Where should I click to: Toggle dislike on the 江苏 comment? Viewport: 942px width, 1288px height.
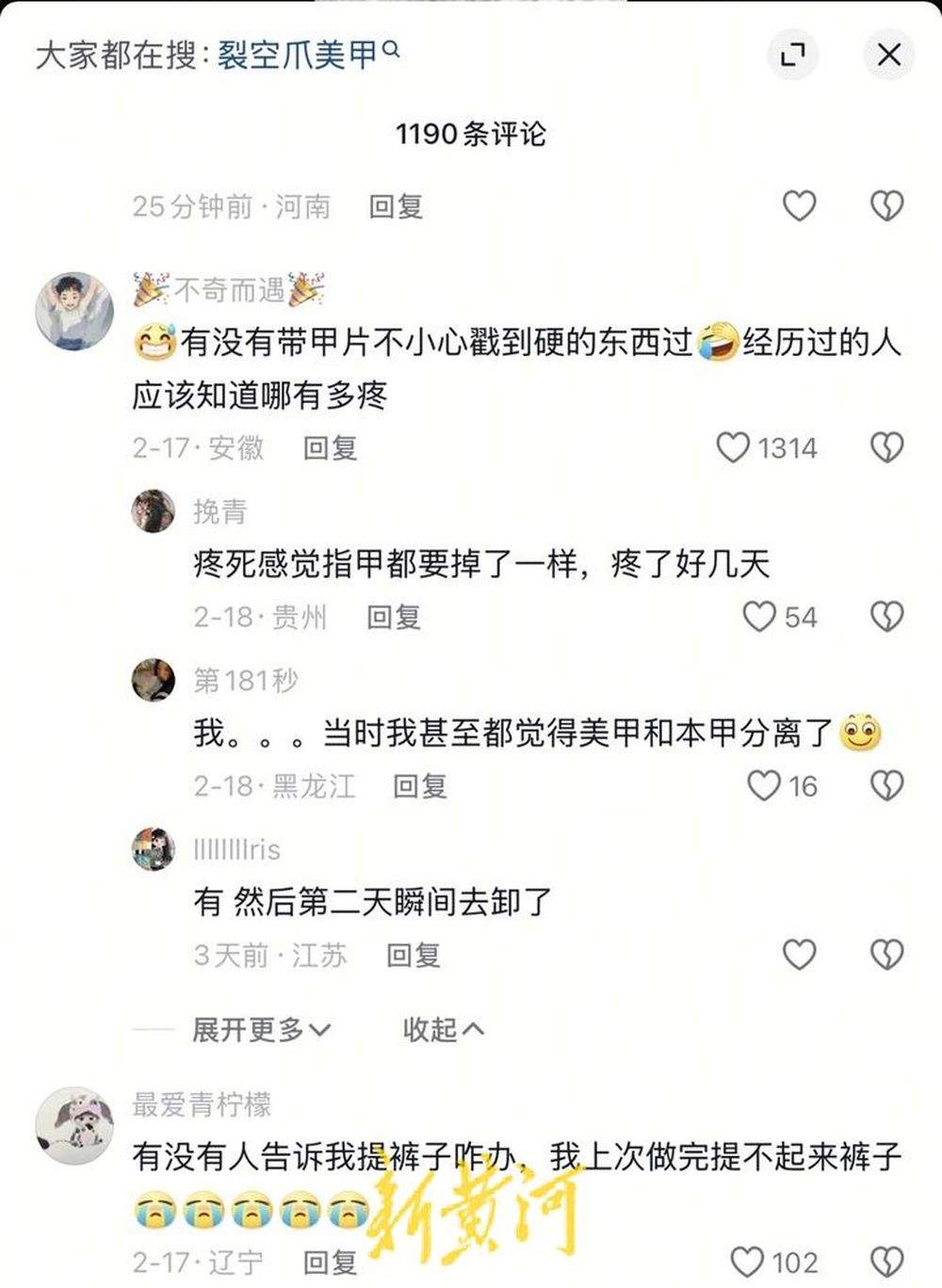coord(885,956)
